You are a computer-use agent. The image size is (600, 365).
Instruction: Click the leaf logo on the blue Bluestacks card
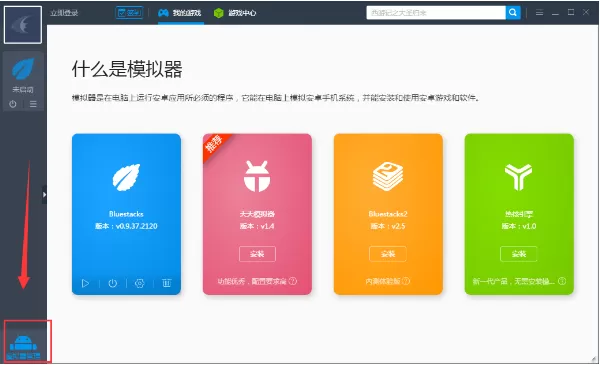(126, 177)
